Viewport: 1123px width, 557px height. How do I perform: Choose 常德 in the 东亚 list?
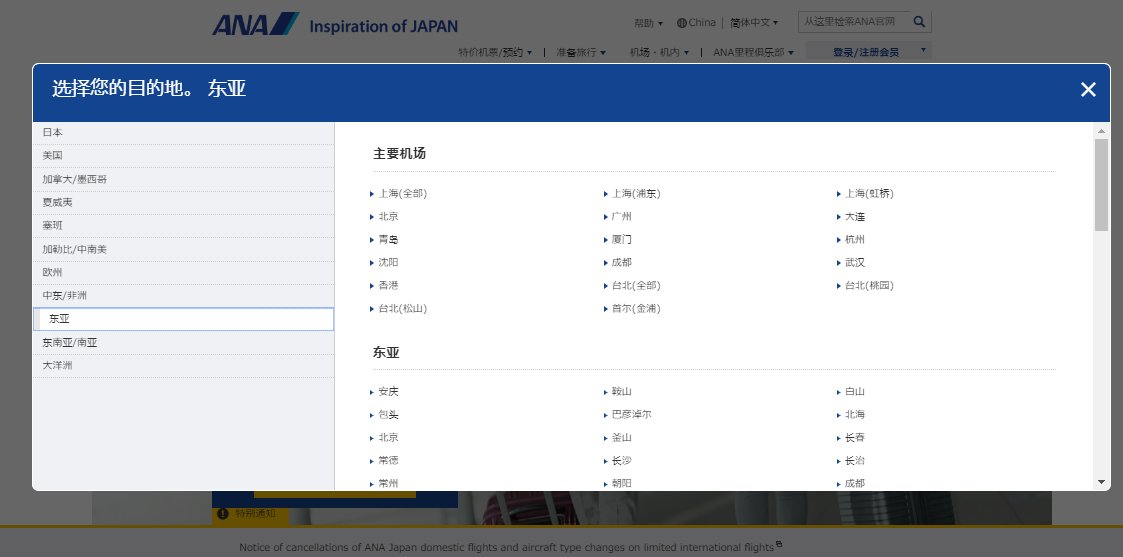click(388, 460)
